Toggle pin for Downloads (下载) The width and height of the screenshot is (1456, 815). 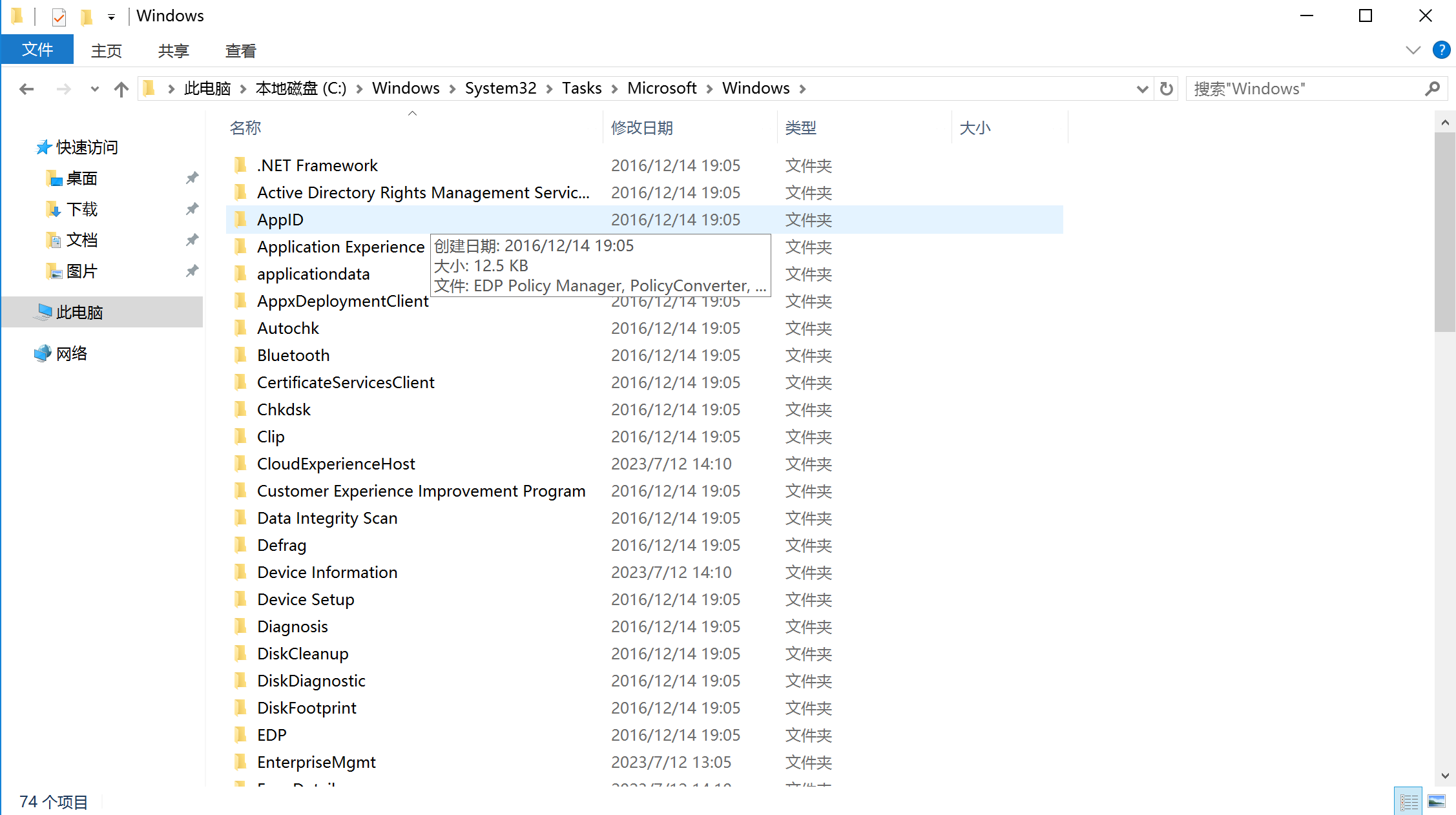(192, 209)
